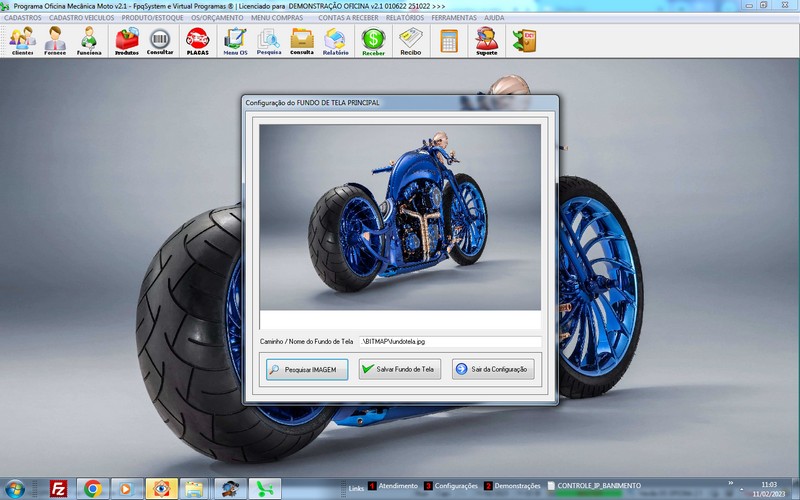This screenshot has width=800, height=500.
Task: Open the eye image viewer taskbar icon
Action: 161,489
